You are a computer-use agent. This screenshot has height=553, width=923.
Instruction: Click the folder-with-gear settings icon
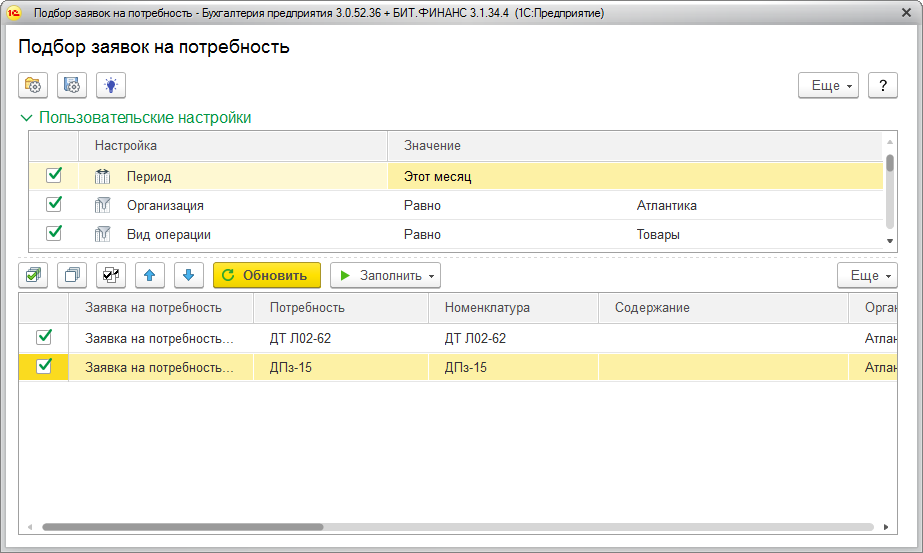click(x=33, y=86)
